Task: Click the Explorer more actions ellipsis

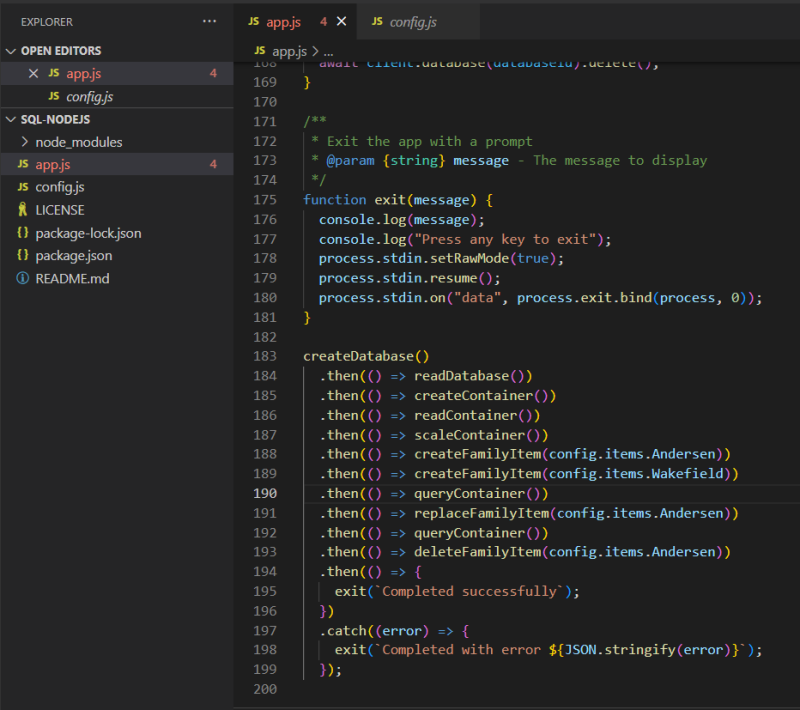Action: click(209, 21)
